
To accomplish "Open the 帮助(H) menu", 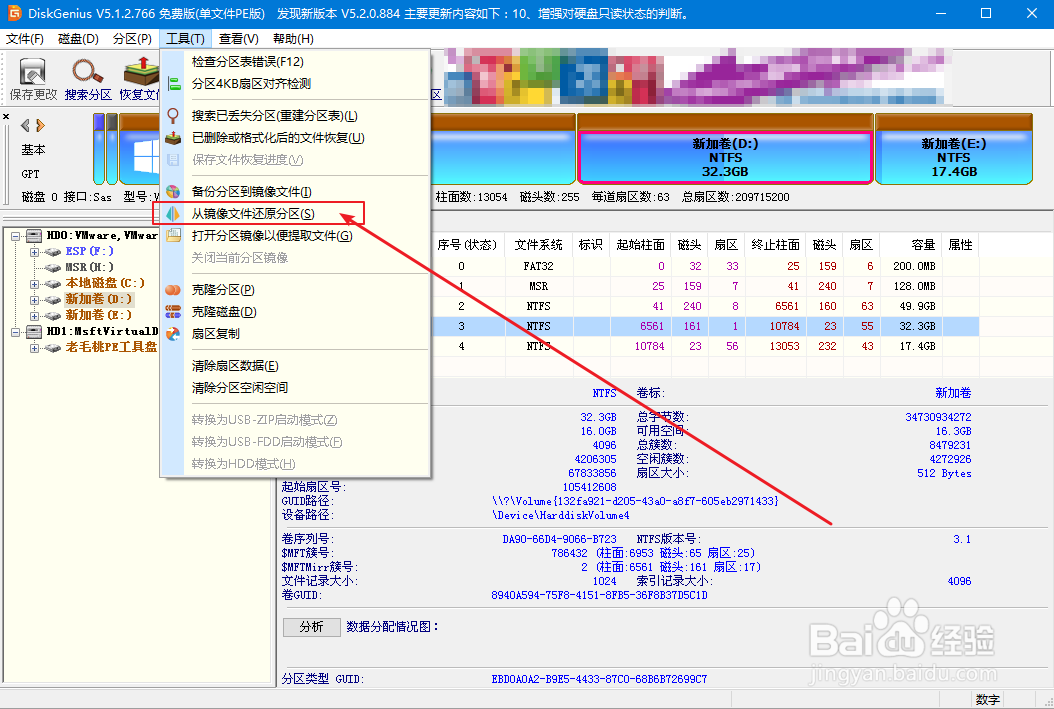I will (x=293, y=39).
